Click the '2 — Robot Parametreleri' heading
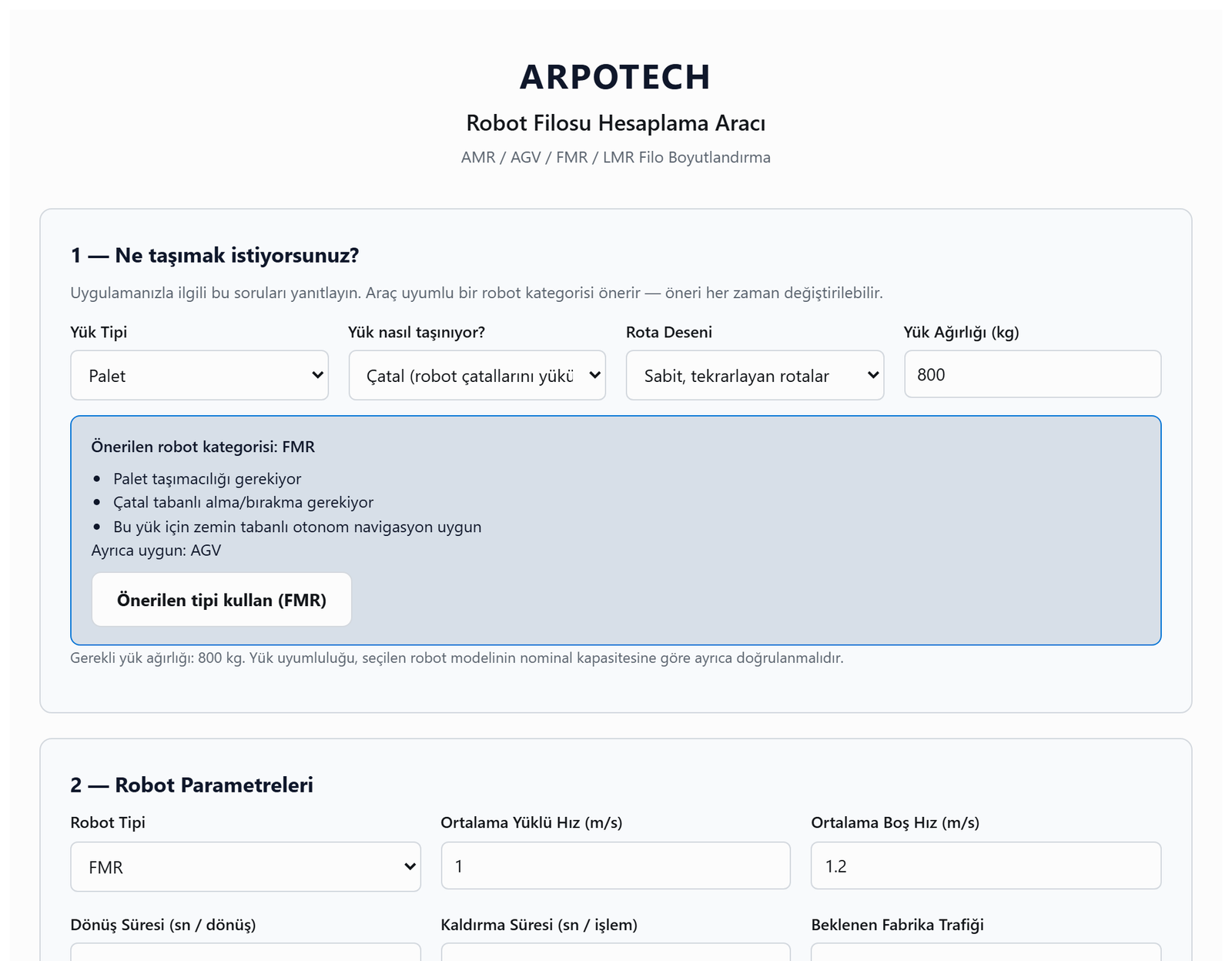 click(192, 785)
